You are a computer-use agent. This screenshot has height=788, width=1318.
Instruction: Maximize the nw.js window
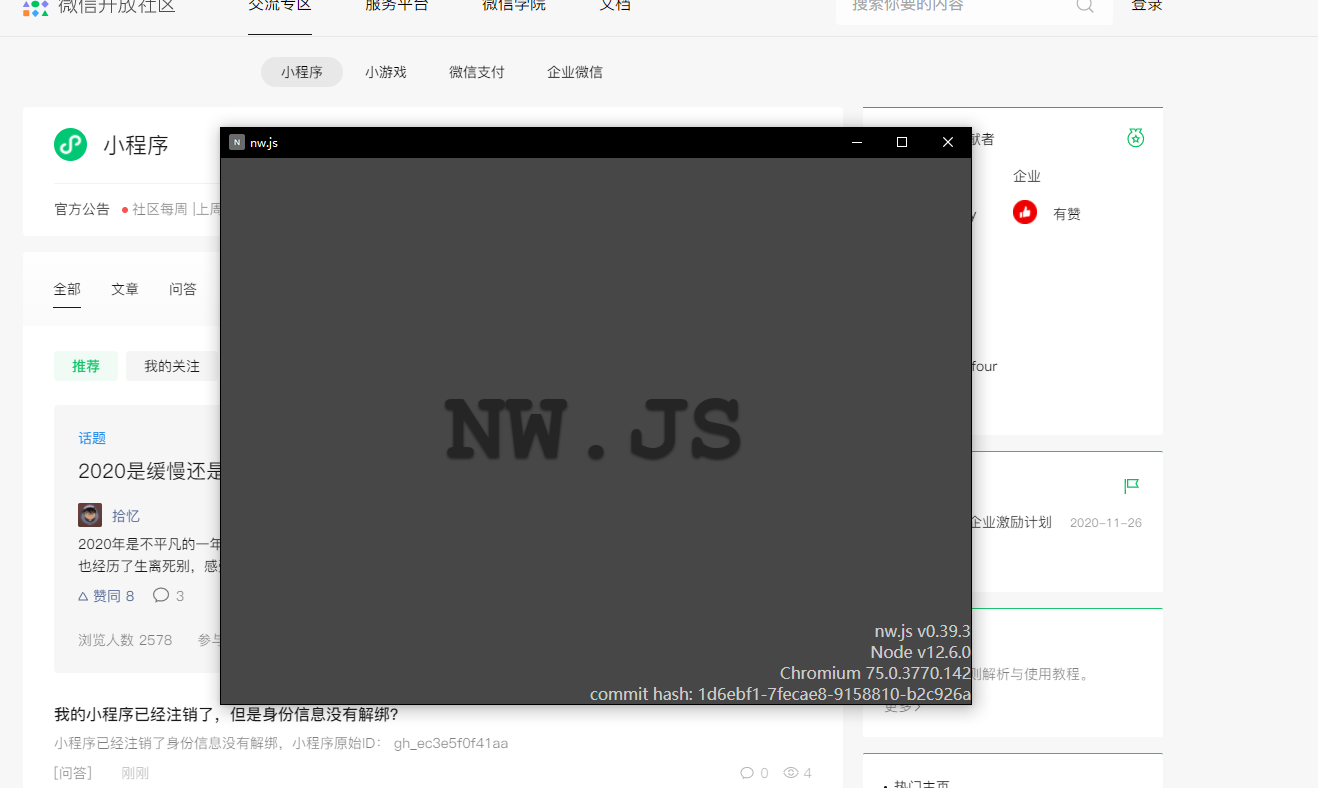(902, 142)
